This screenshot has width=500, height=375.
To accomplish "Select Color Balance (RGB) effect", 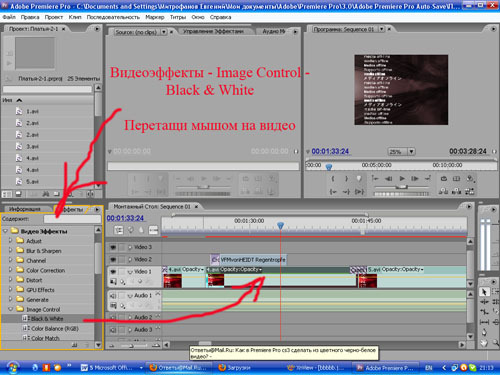I will (55, 328).
